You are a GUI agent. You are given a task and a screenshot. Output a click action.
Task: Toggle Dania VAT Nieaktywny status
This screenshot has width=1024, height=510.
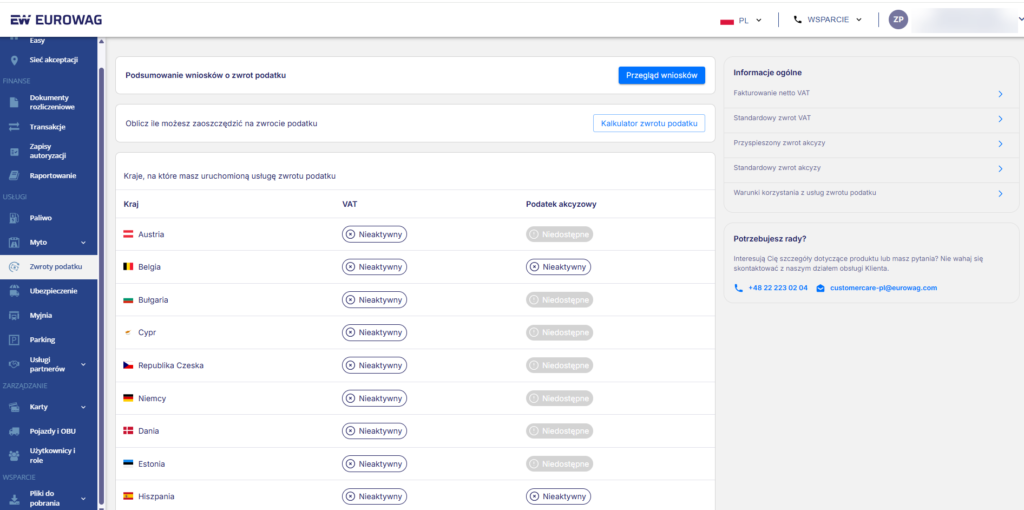pyautogui.click(x=374, y=431)
